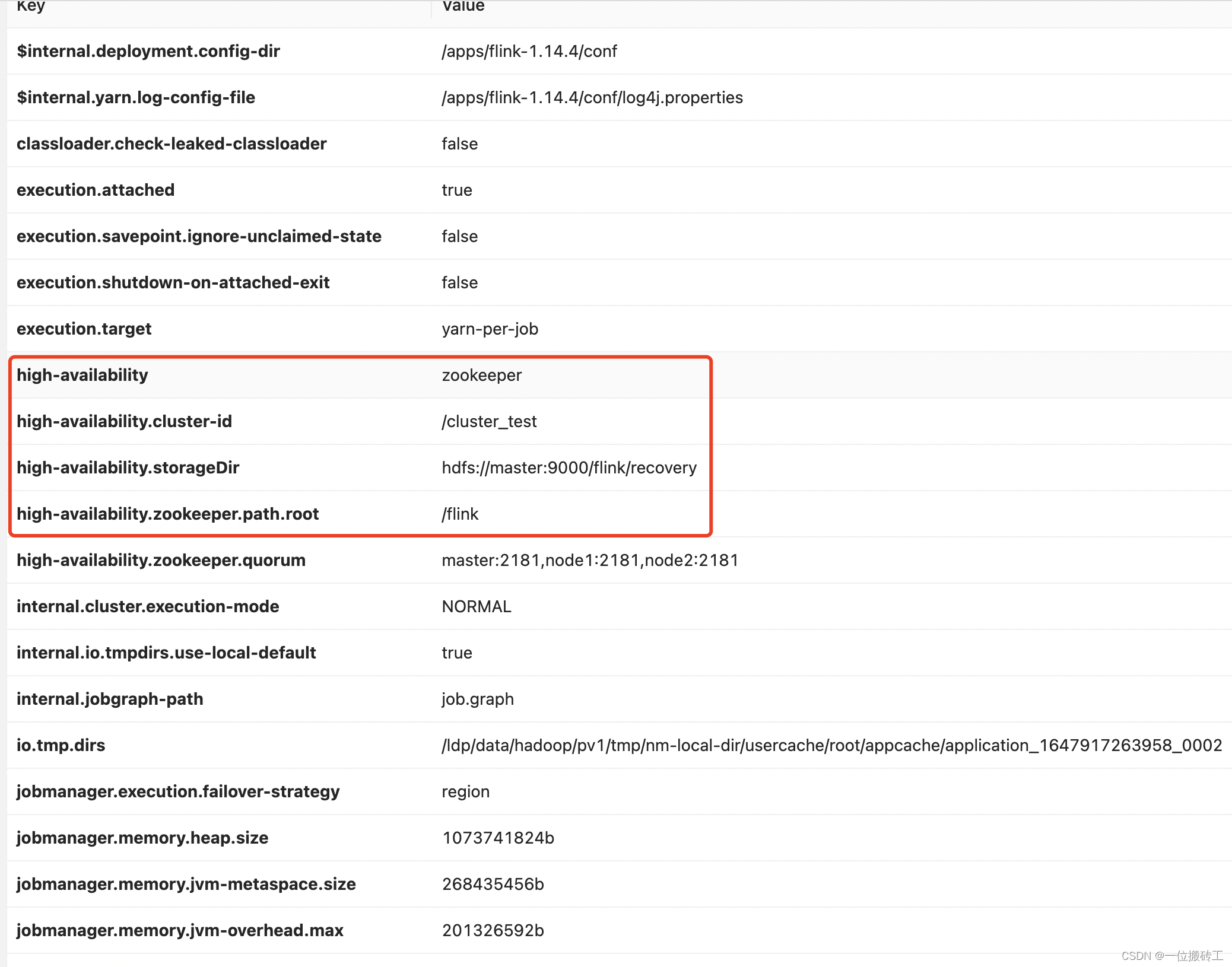Select the high-availability.cluster-id key

[125, 421]
